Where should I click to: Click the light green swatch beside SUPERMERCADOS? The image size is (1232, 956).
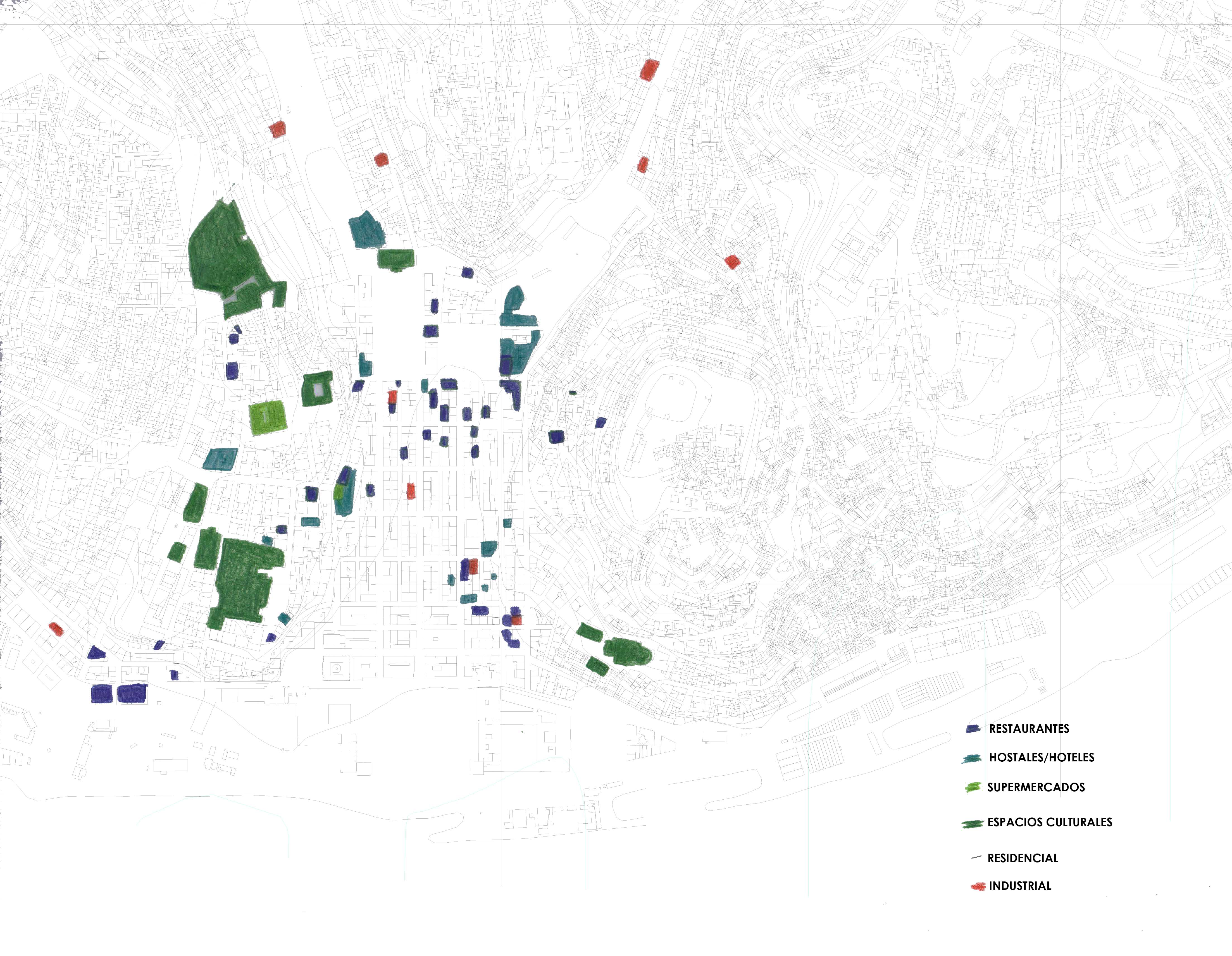[973, 787]
